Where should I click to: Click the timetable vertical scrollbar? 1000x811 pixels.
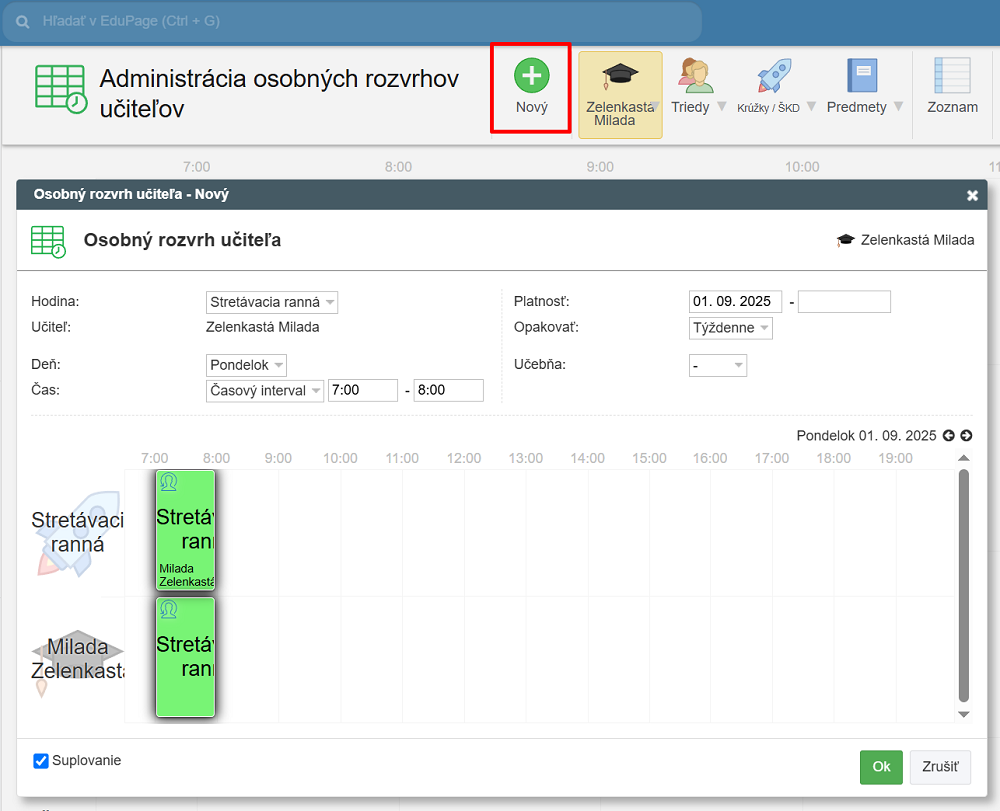tap(964, 585)
